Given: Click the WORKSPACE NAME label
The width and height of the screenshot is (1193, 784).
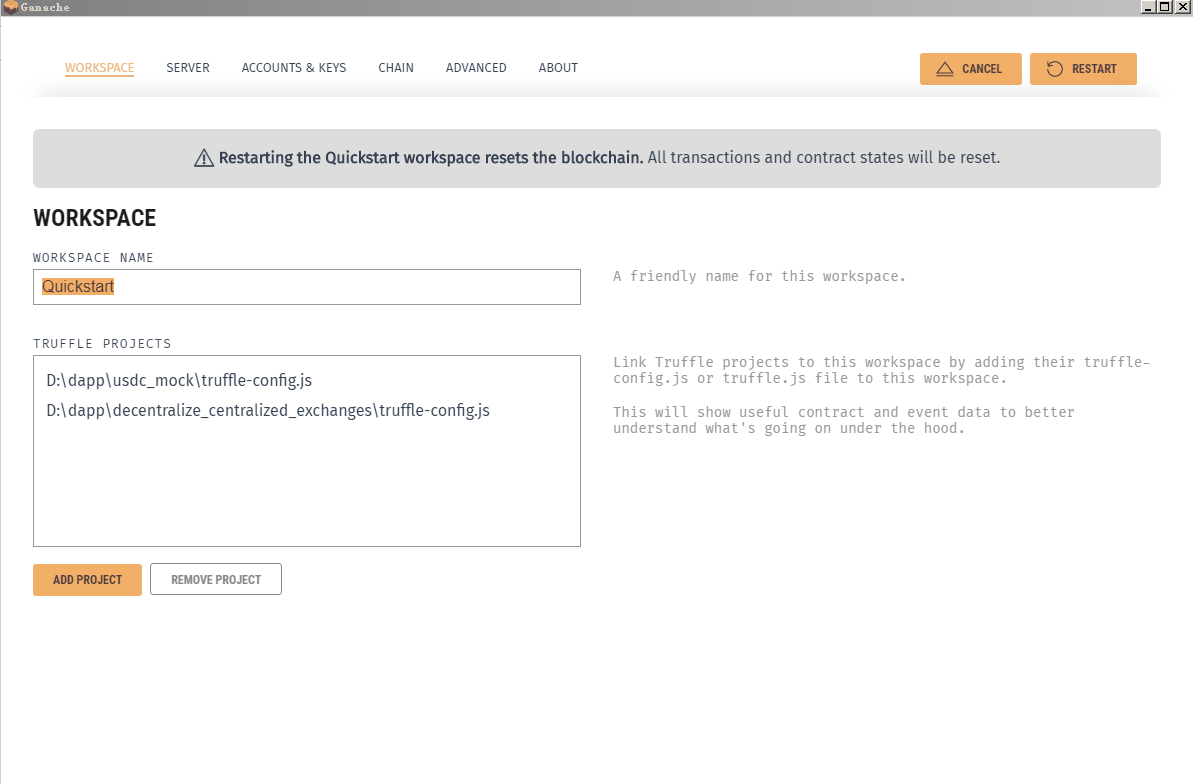Looking at the screenshot, I should (93, 257).
